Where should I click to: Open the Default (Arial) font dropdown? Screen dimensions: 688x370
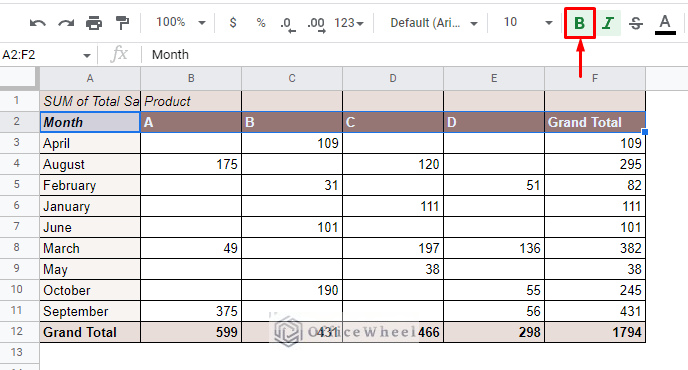[x=434, y=23]
